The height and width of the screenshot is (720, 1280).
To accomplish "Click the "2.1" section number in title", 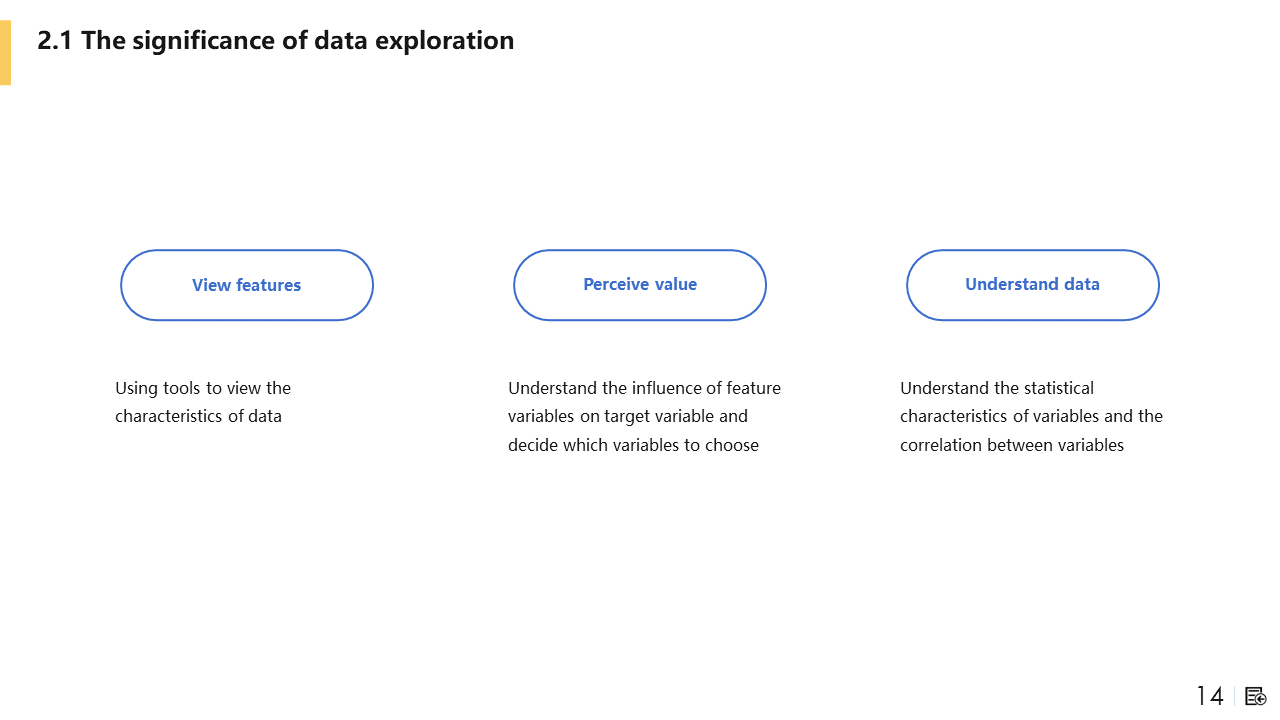I will (54, 41).
